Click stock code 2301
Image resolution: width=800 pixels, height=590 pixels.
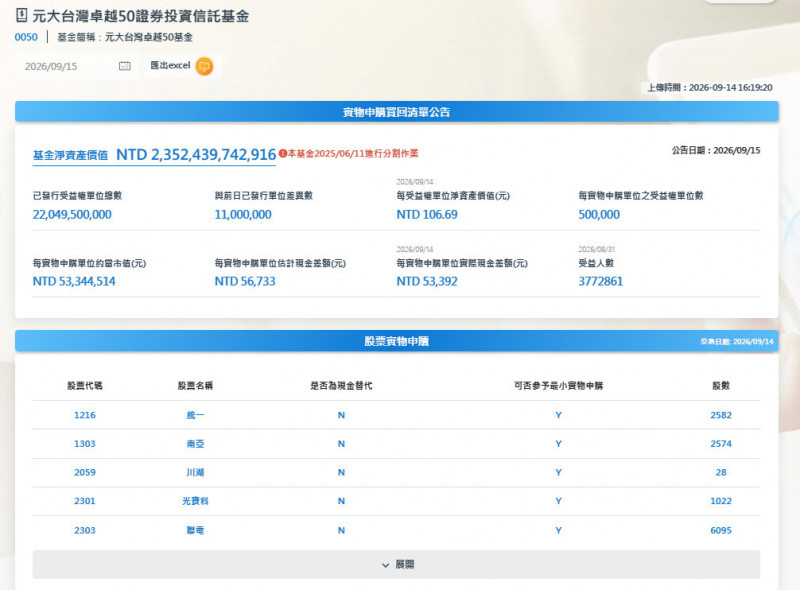(x=85, y=501)
